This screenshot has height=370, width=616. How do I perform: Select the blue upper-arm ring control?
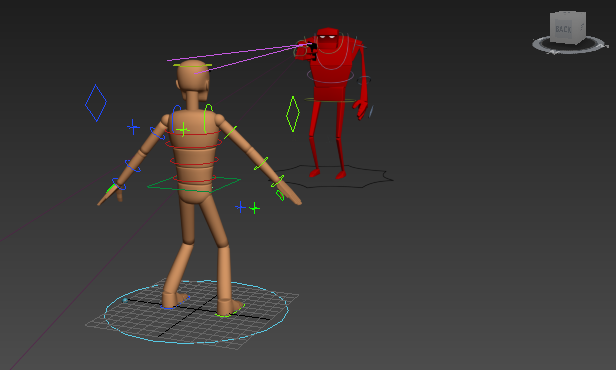pyautogui.click(x=157, y=133)
